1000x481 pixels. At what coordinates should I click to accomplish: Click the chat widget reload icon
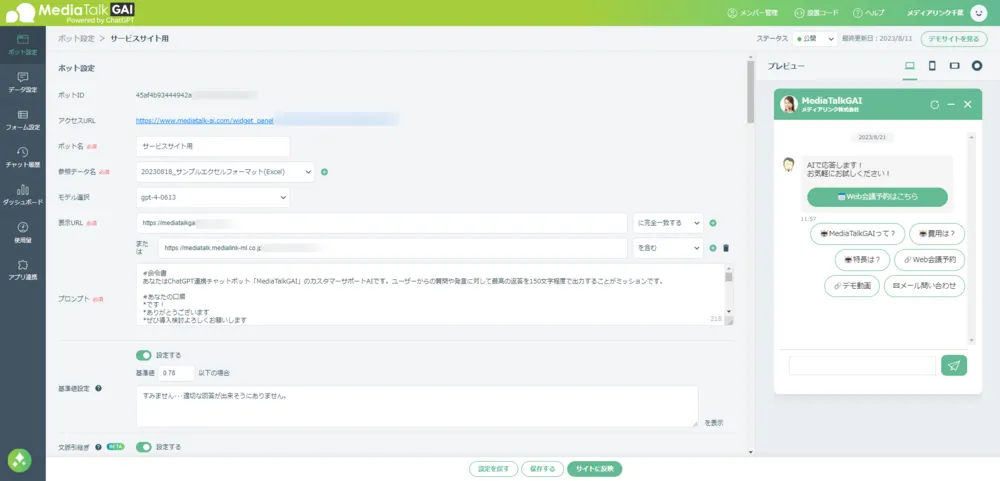934,105
